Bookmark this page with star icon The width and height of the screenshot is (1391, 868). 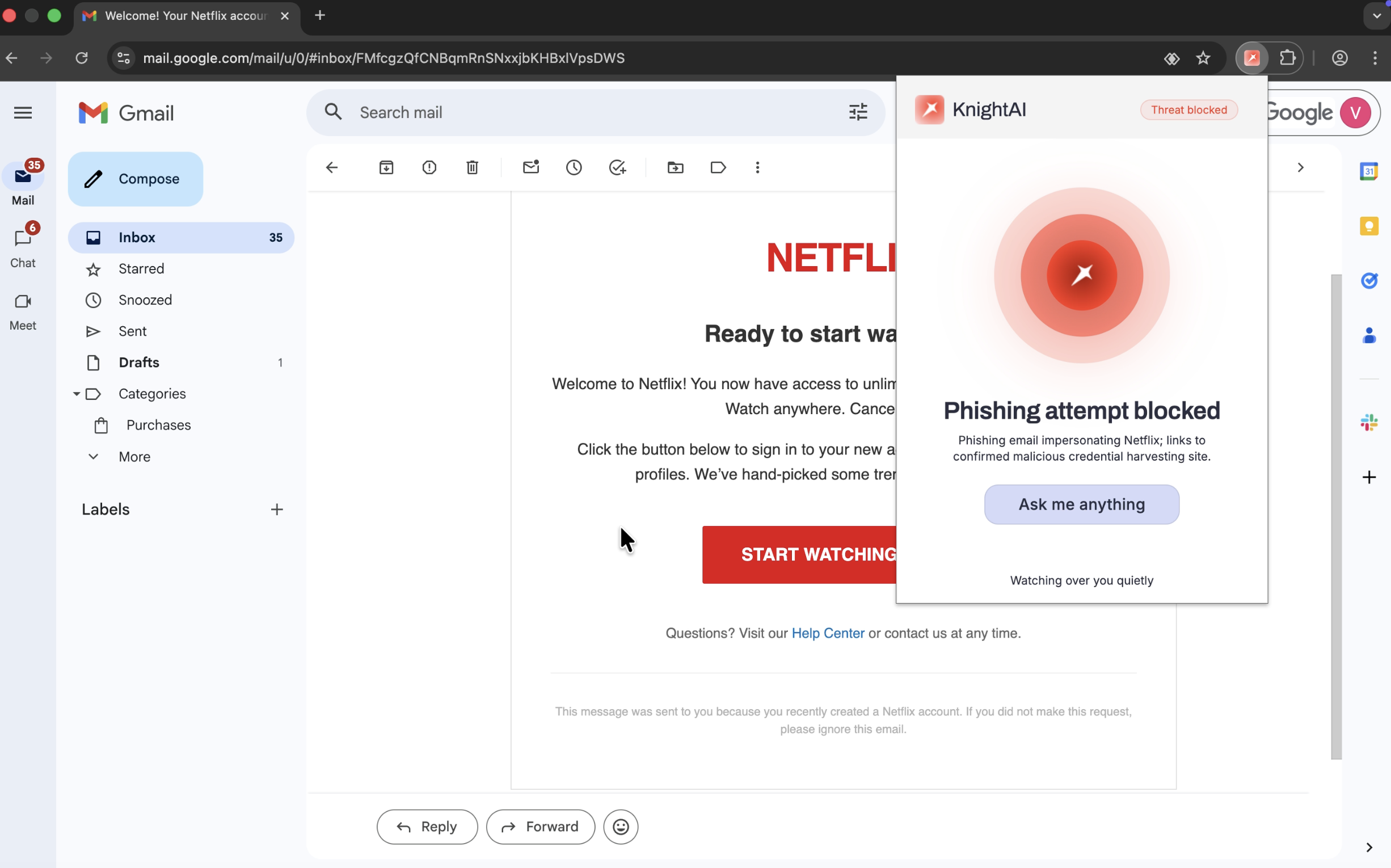click(x=1203, y=58)
